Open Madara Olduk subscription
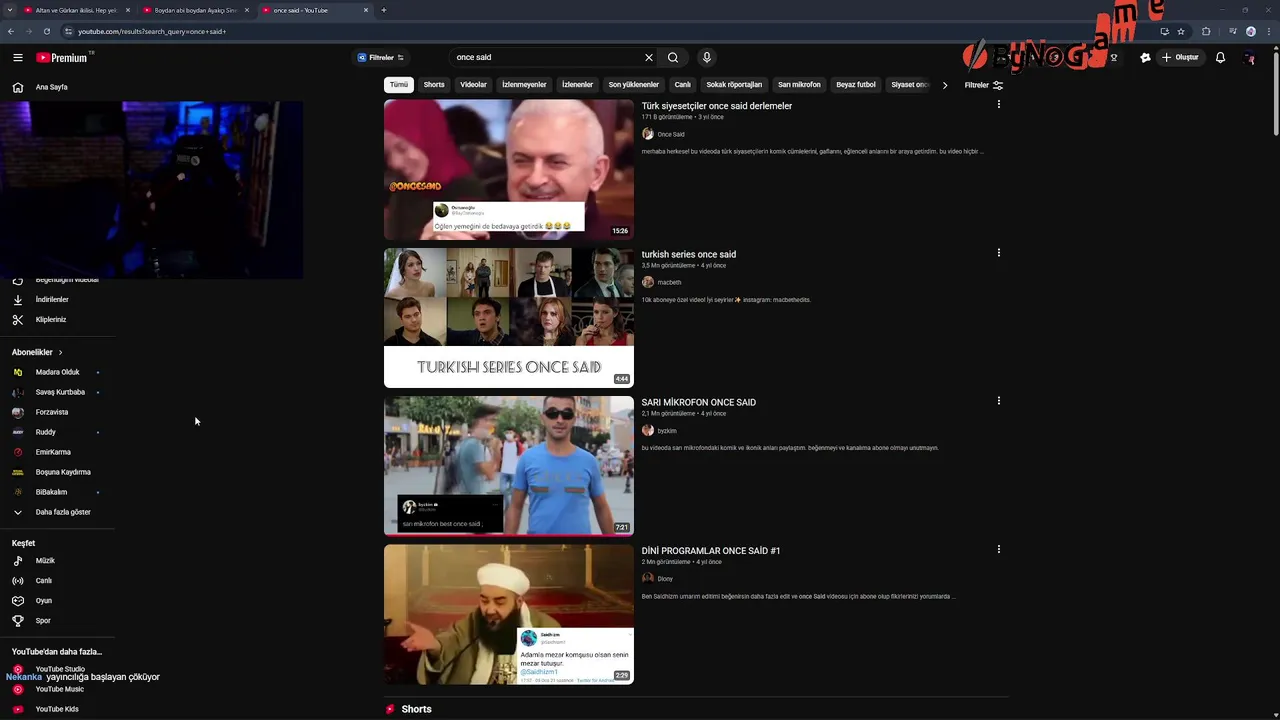 [x=57, y=372]
